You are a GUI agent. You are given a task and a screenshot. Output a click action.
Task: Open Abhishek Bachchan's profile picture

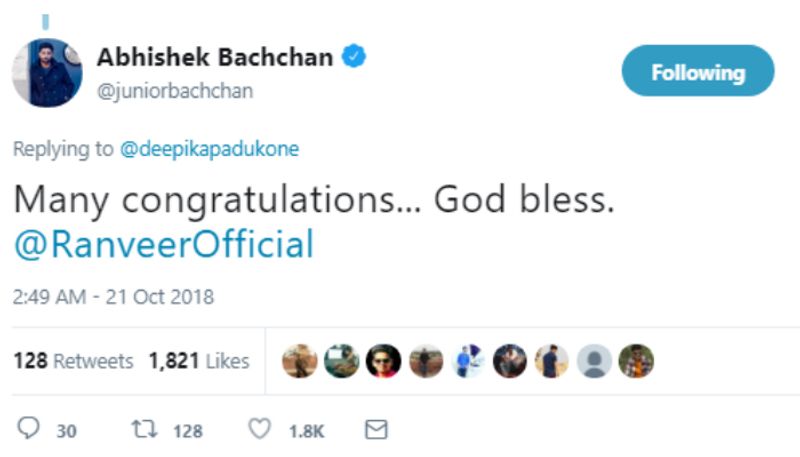(x=46, y=73)
